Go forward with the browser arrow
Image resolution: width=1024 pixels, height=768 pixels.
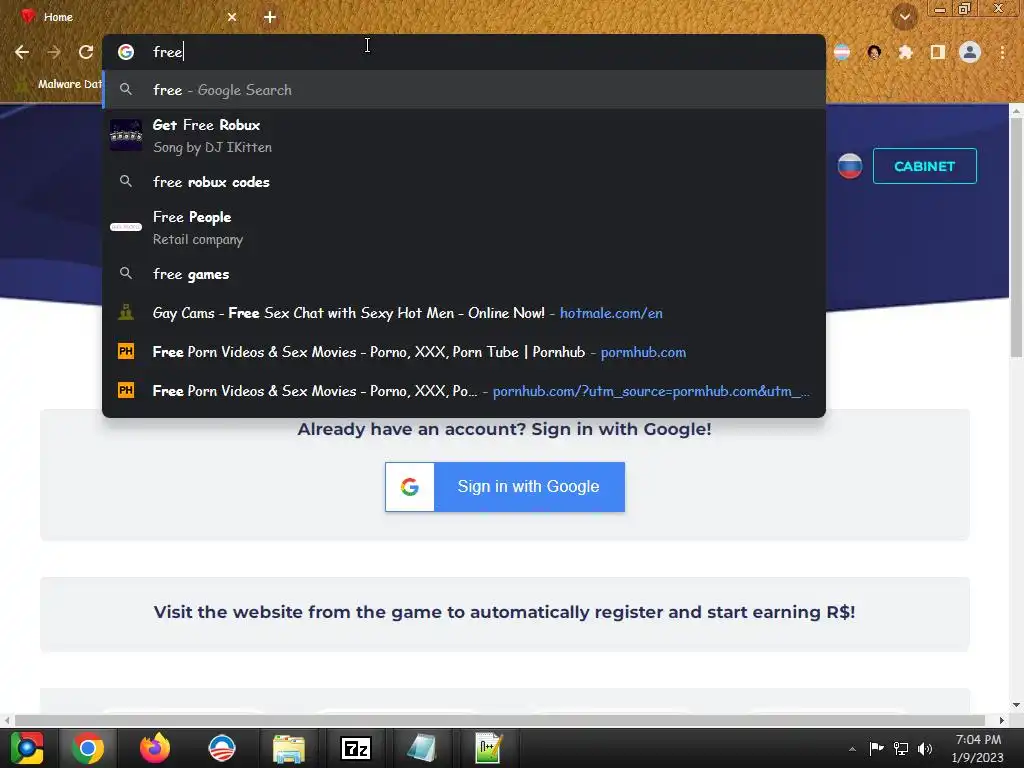(x=54, y=52)
